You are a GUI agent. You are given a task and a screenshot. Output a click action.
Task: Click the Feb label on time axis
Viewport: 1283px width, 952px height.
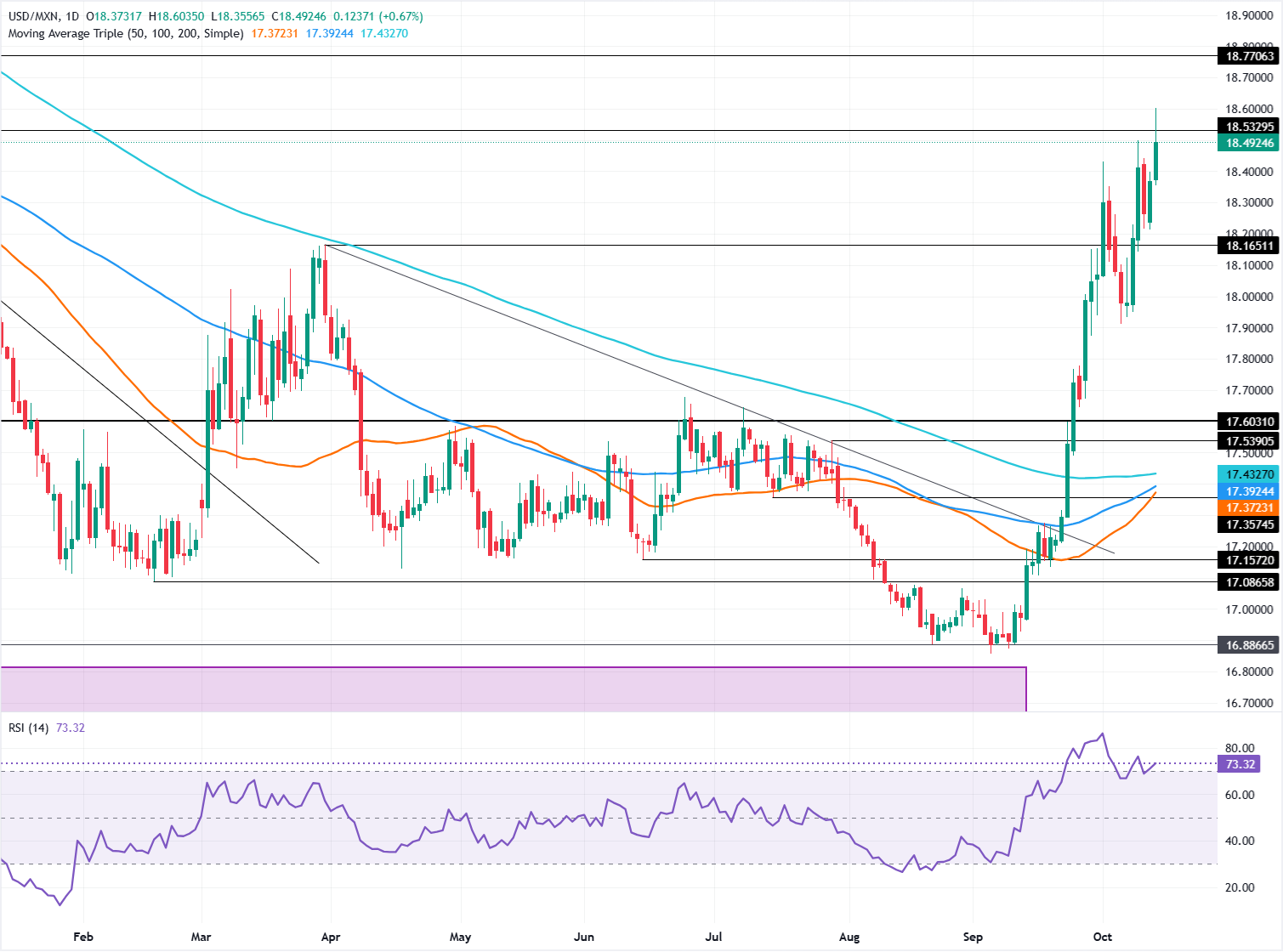coord(83,937)
